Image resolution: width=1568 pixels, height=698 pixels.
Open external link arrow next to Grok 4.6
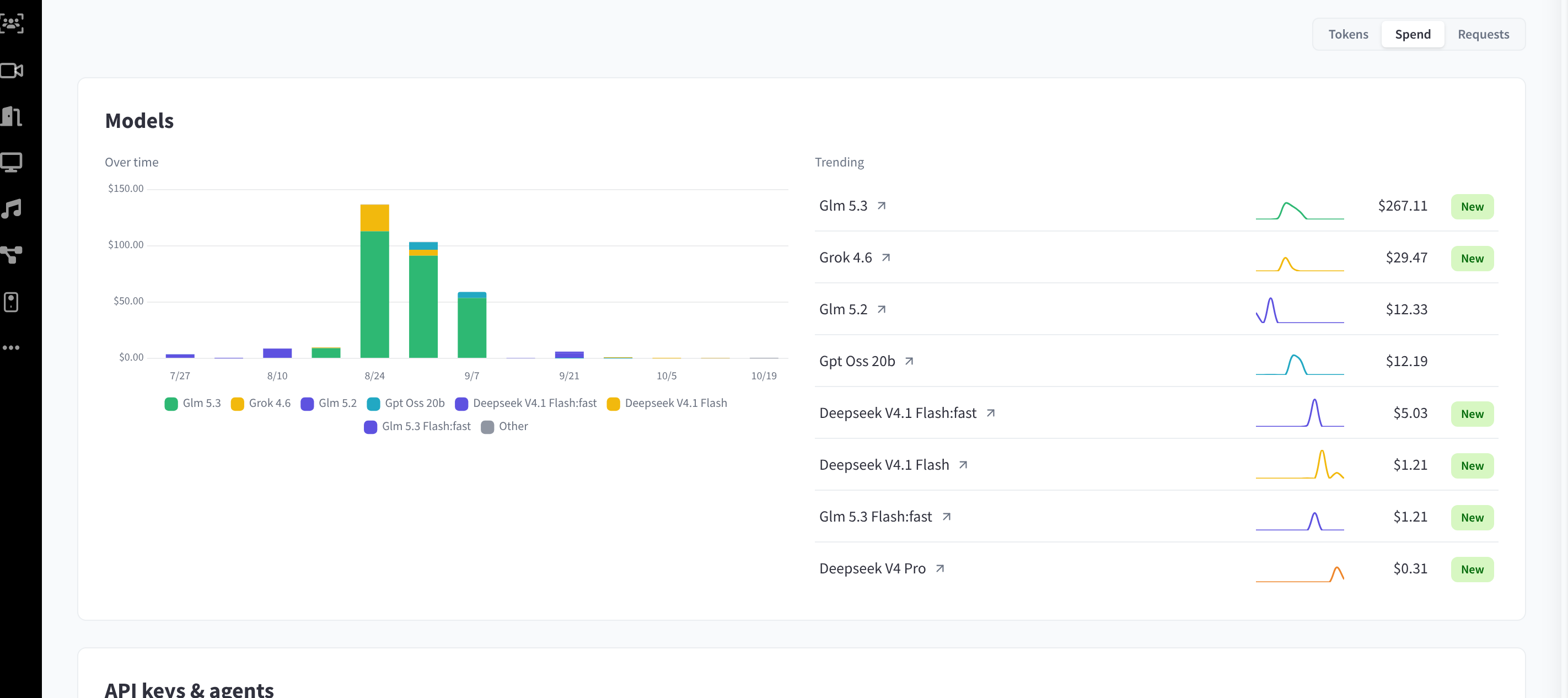click(885, 257)
